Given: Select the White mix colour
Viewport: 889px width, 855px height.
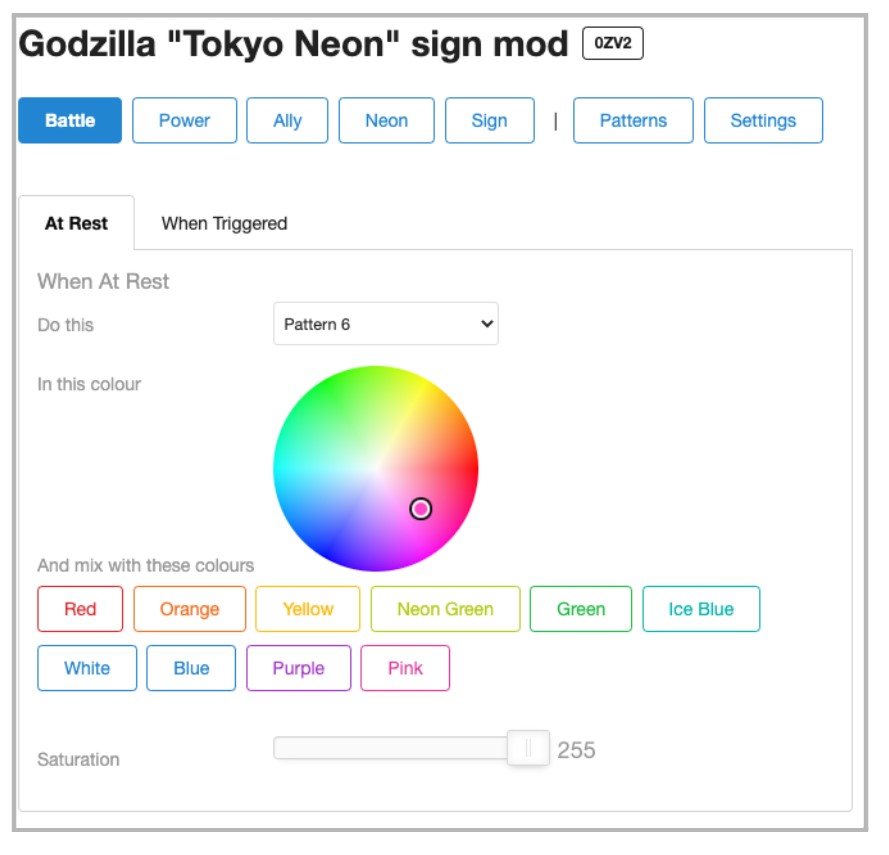Looking at the screenshot, I should point(87,668).
